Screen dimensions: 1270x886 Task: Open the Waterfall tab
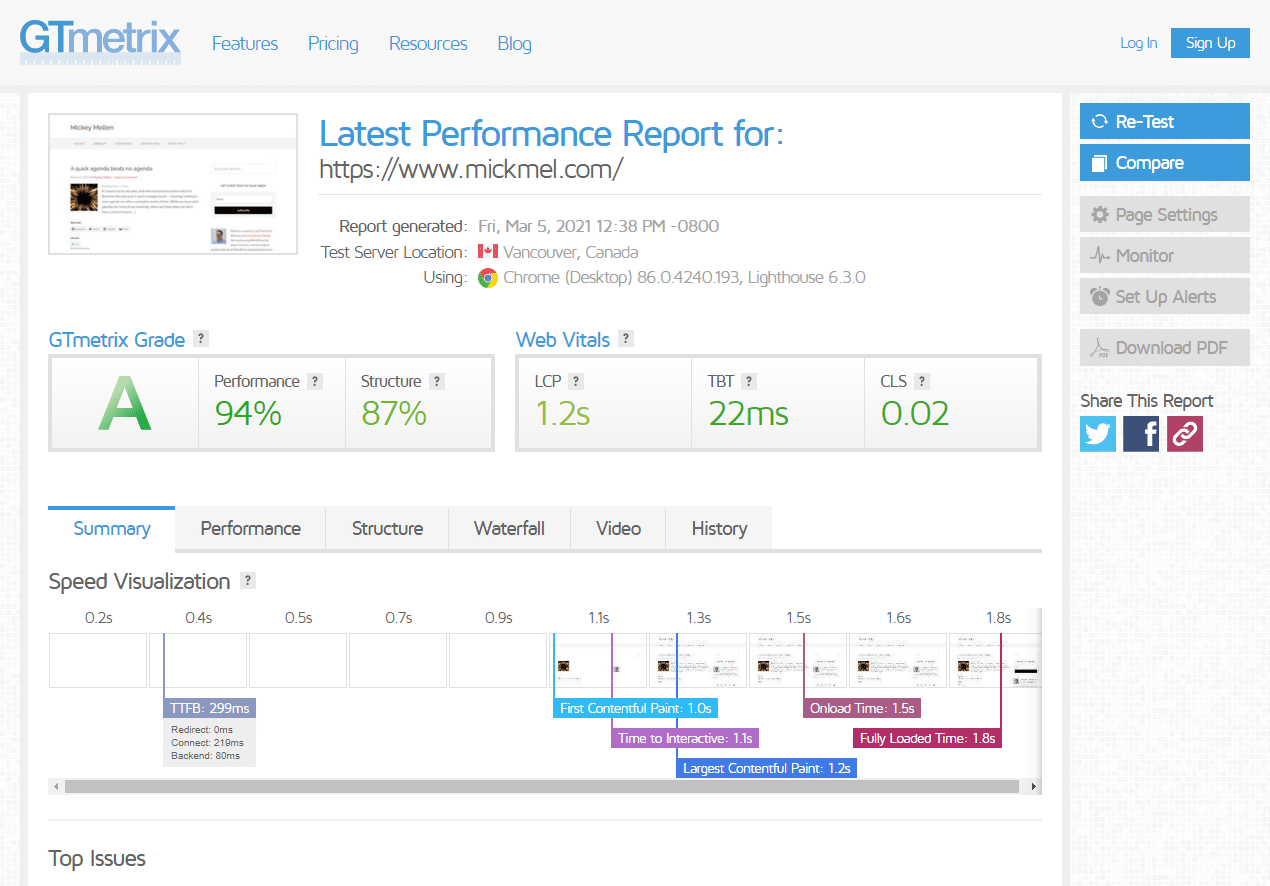click(509, 528)
